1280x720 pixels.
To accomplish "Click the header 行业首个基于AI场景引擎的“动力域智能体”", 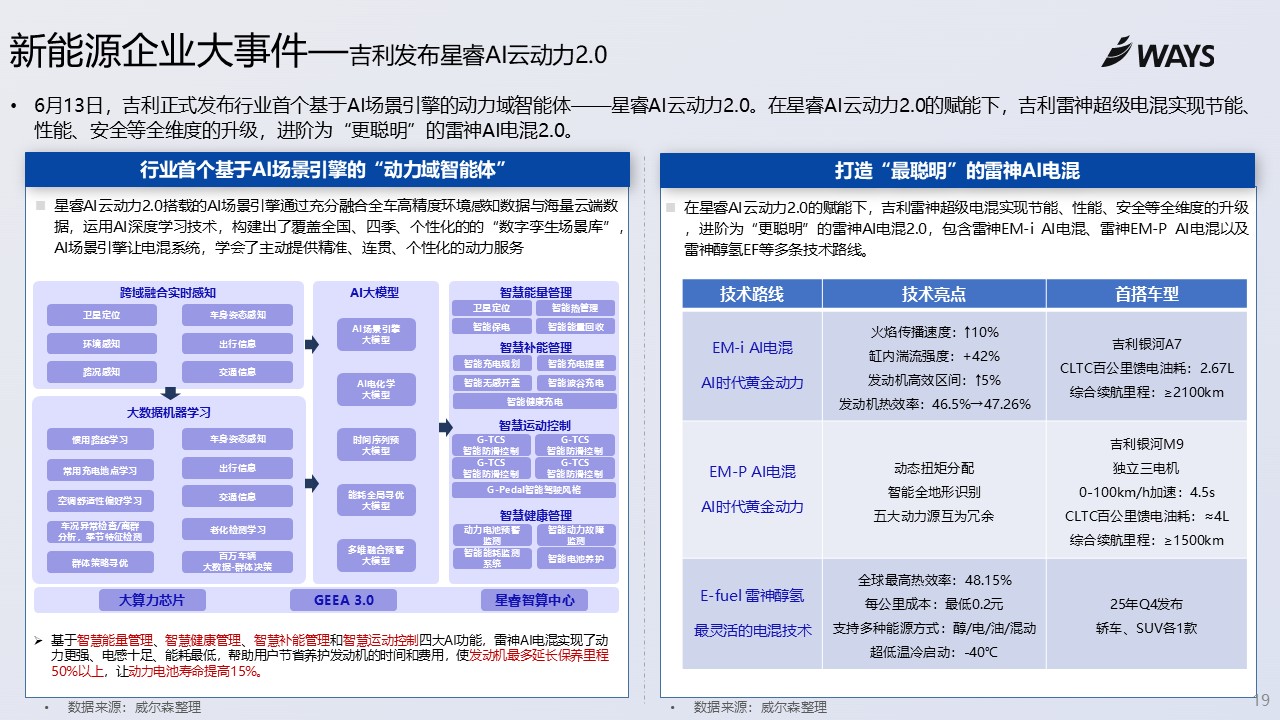I will [327, 169].
